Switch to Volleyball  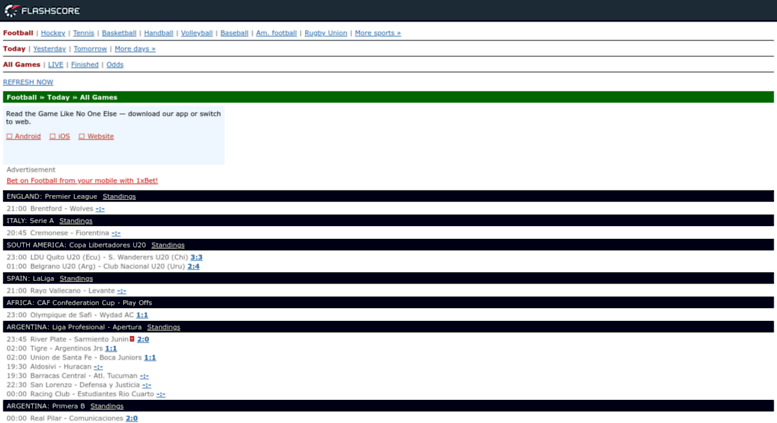click(197, 33)
